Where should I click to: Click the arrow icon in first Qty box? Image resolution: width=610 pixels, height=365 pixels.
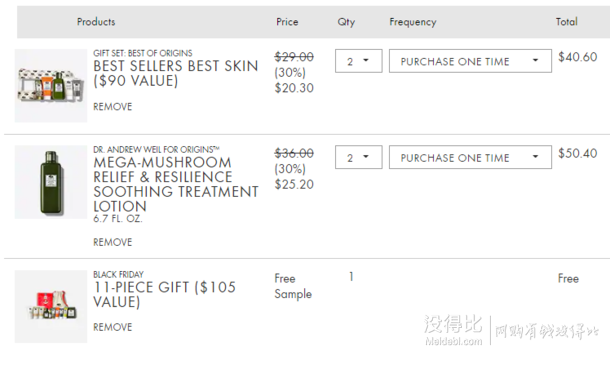click(366, 60)
